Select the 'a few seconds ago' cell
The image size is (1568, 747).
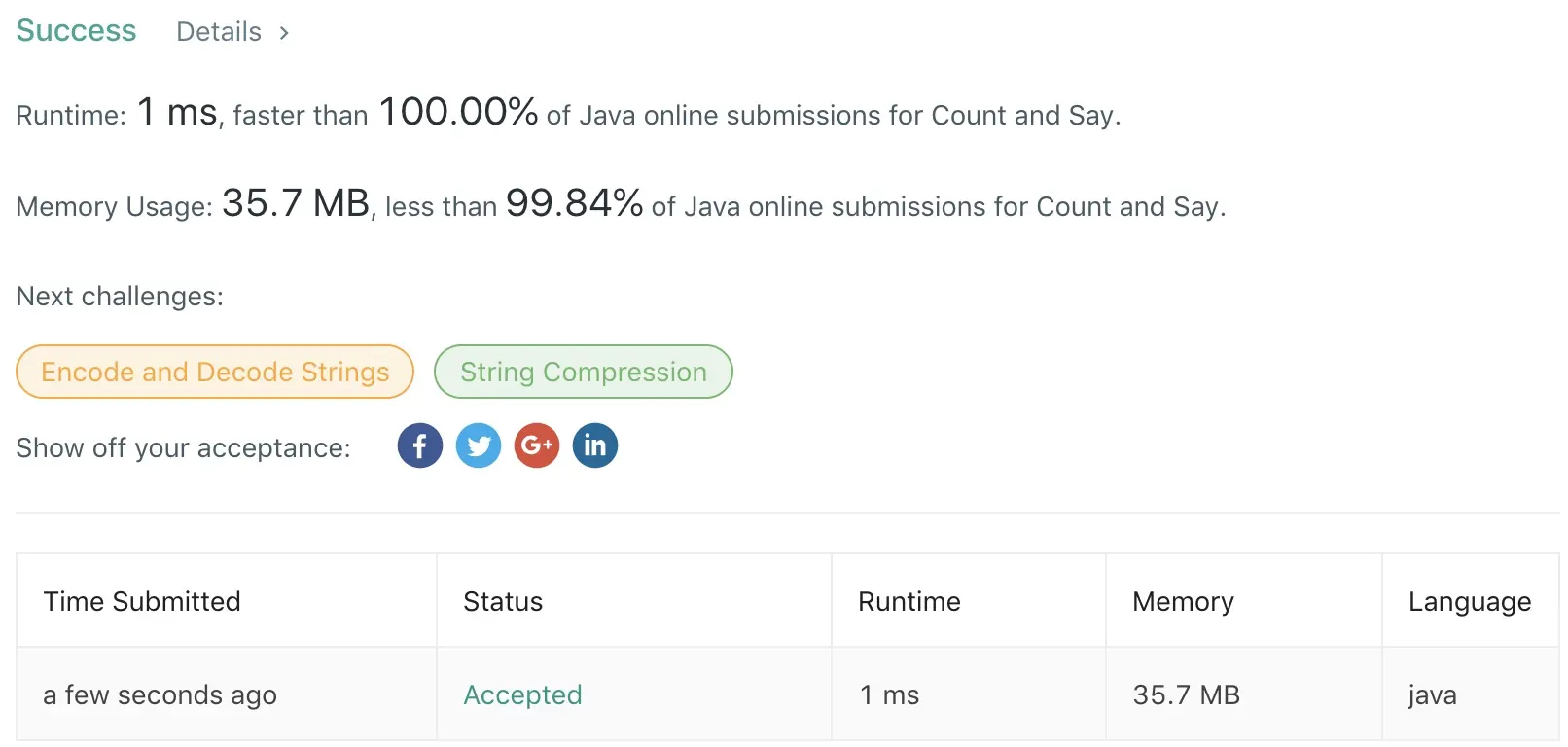tap(160, 695)
